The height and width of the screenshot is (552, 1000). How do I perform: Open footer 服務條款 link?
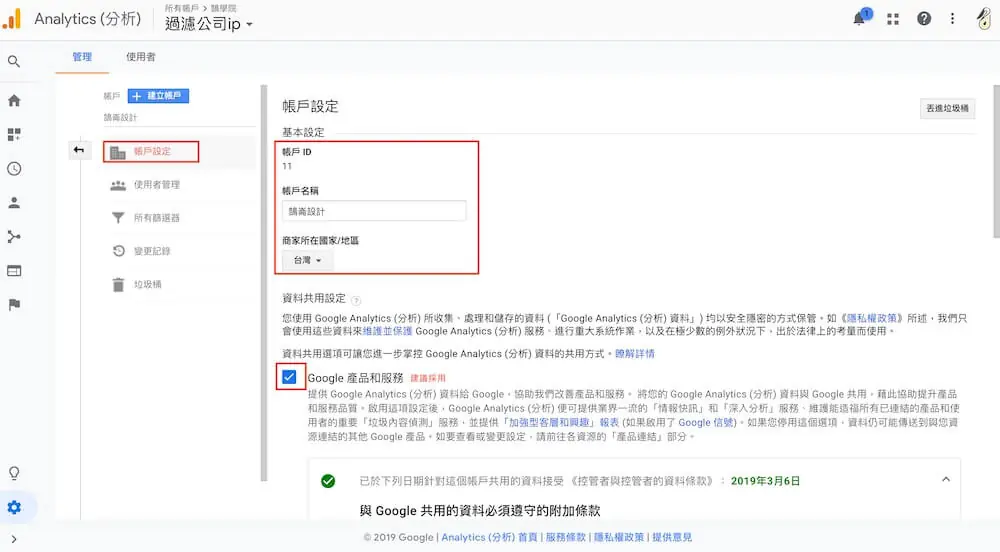[565, 537]
